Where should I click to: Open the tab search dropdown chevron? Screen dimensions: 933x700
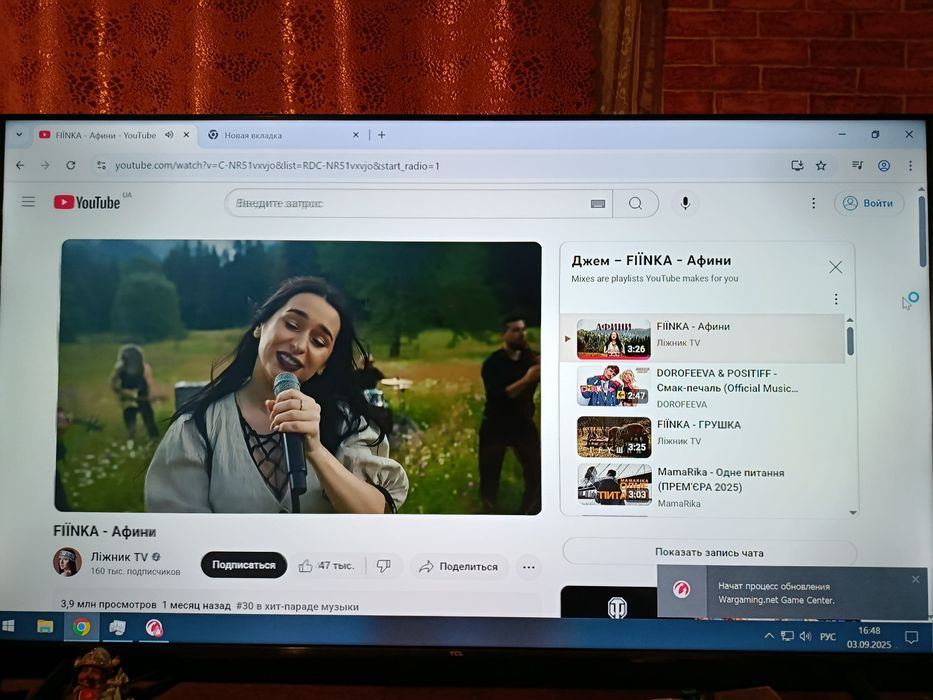point(19,135)
